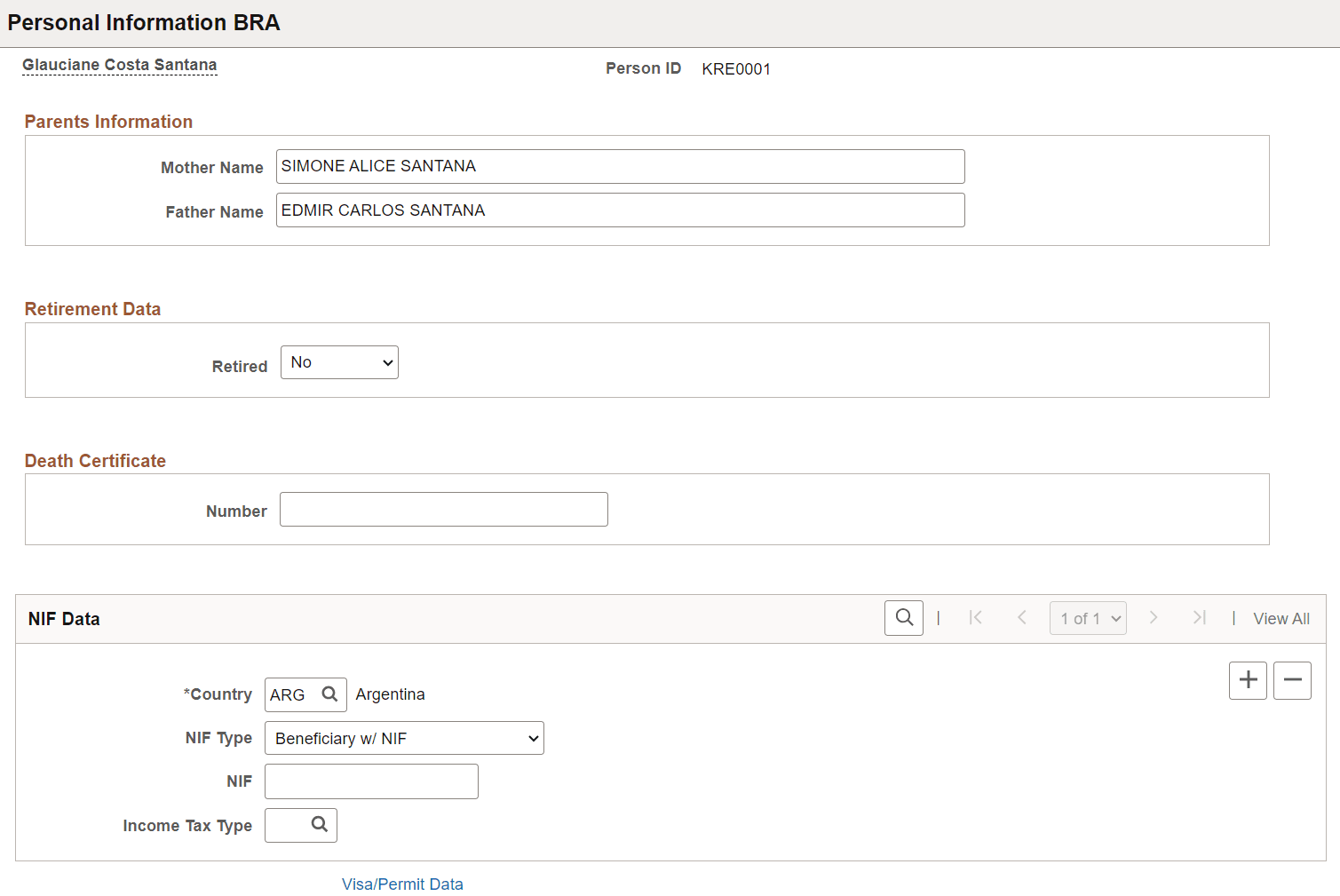Viewport: 1340px width, 896px height.
Task: Click into the NIF input field
Action: coord(370,781)
